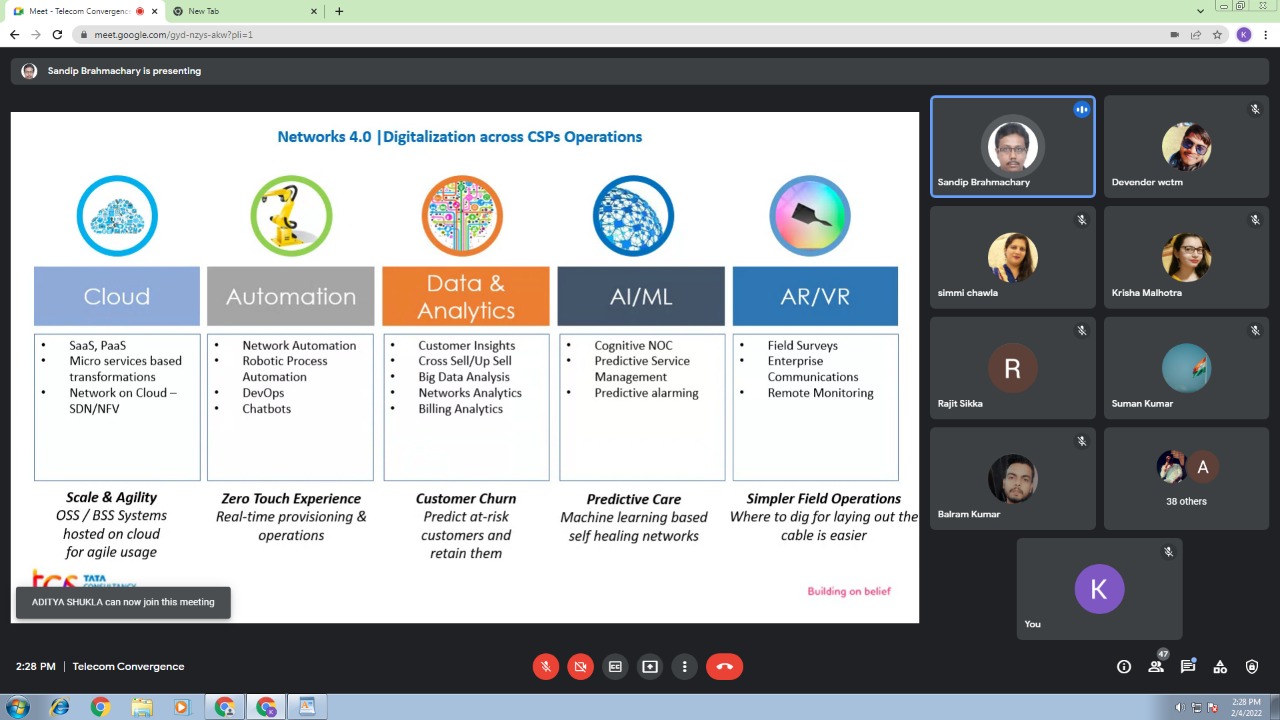Open the Activities panel
The height and width of the screenshot is (720, 1280).
1220,667
